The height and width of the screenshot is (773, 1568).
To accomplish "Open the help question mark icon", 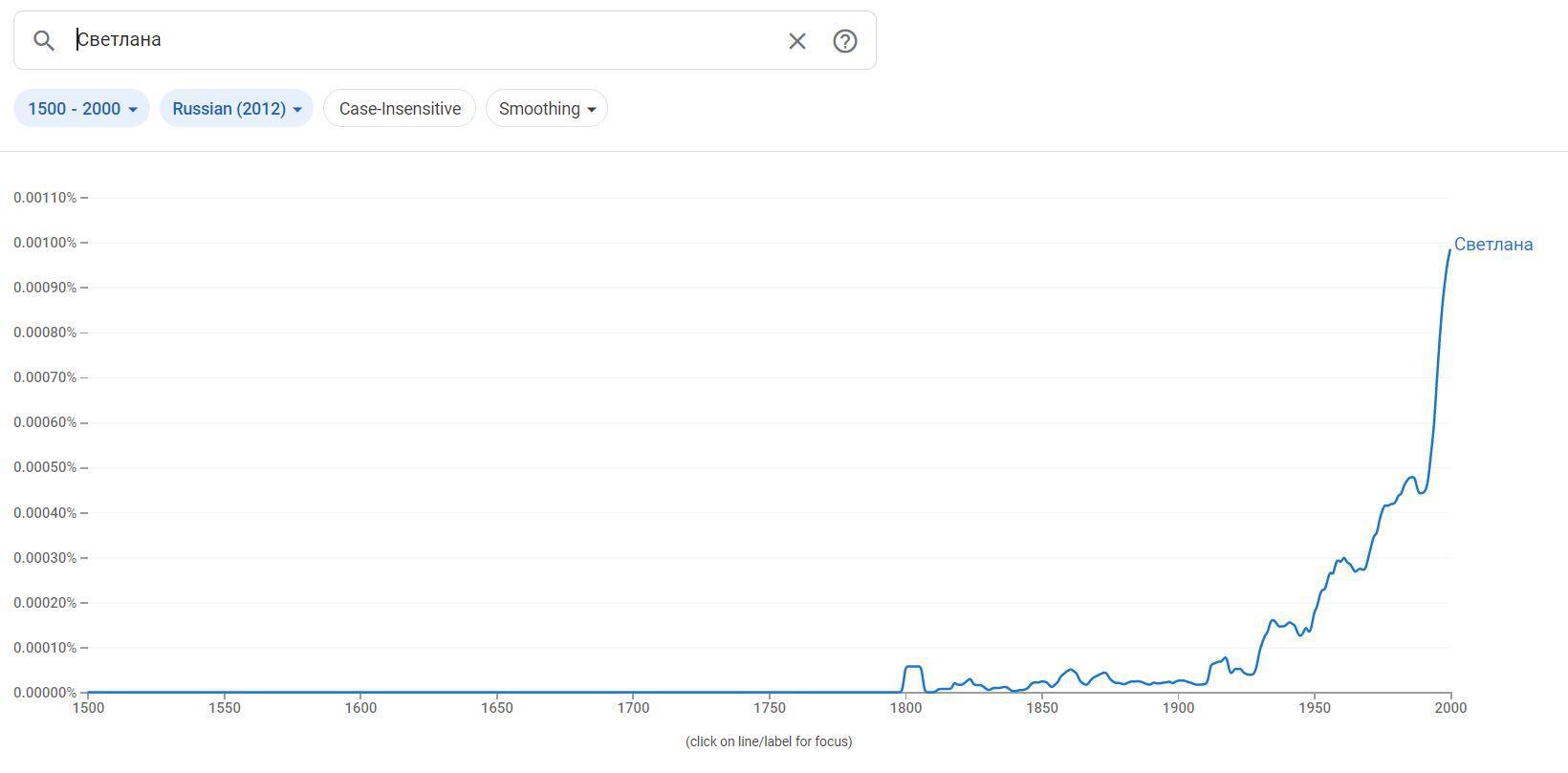I will click(844, 41).
